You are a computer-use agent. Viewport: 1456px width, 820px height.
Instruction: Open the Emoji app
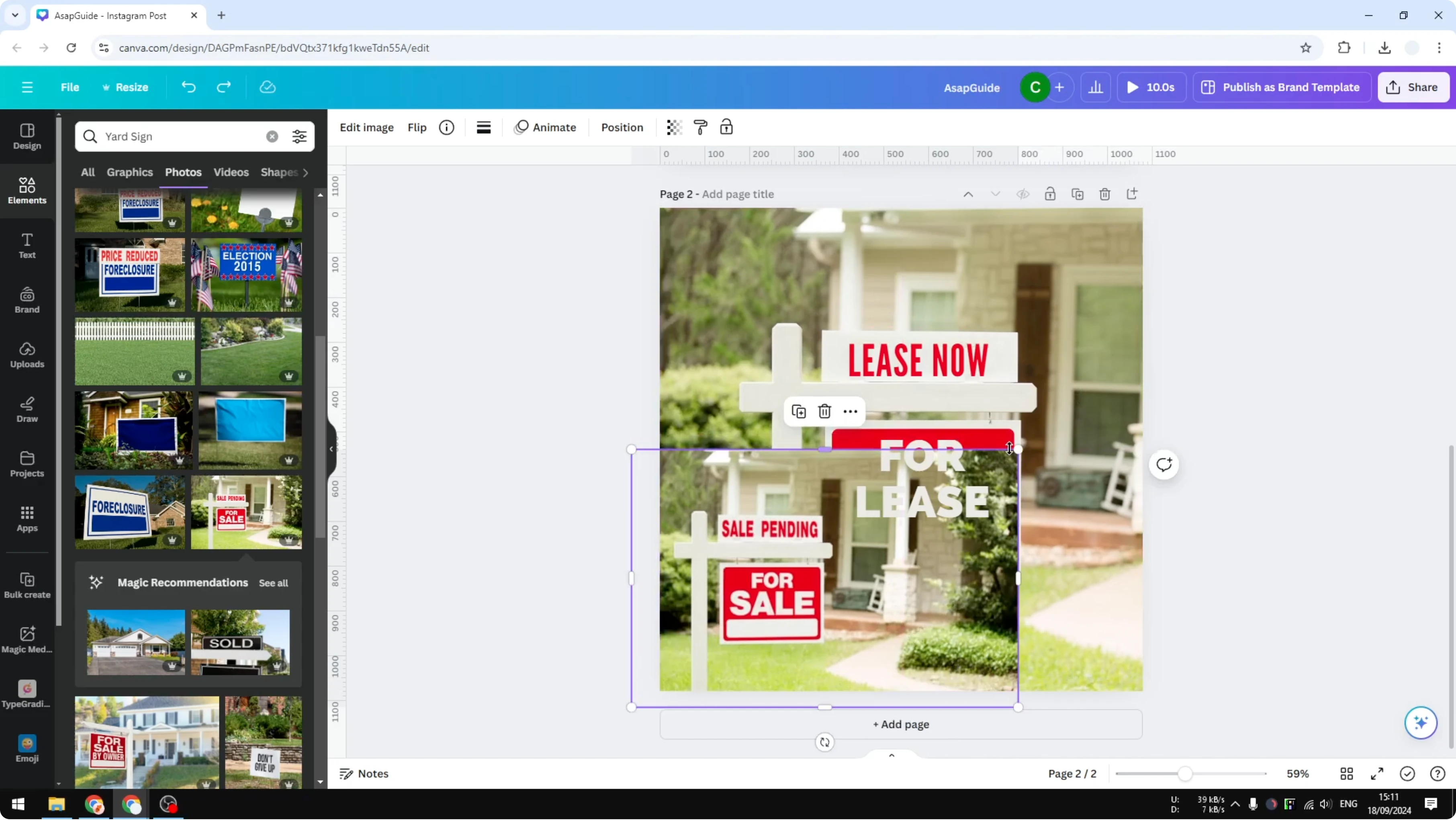point(27,749)
